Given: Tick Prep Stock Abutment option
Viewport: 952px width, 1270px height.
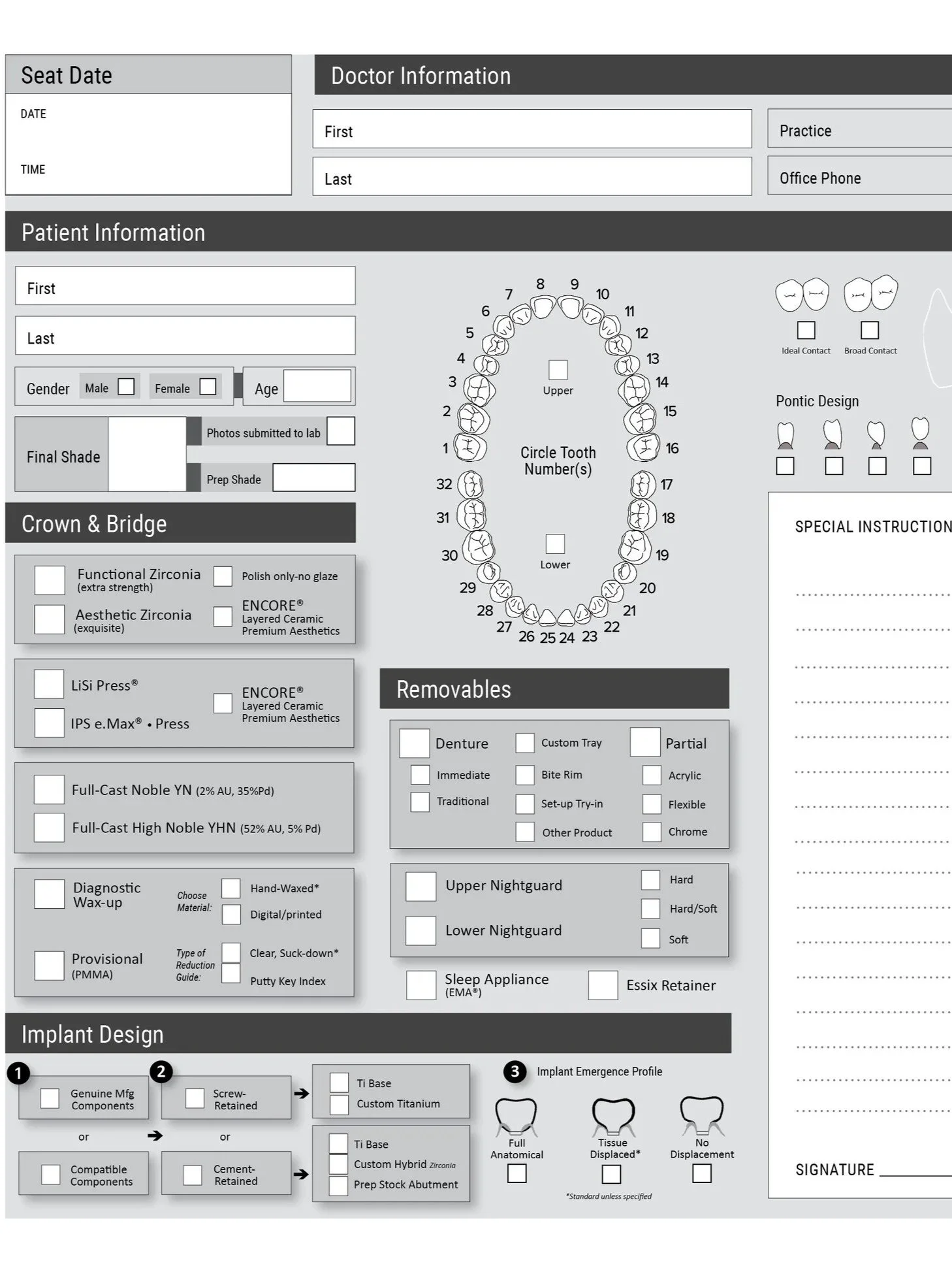Looking at the screenshot, I should point(338,1185).
